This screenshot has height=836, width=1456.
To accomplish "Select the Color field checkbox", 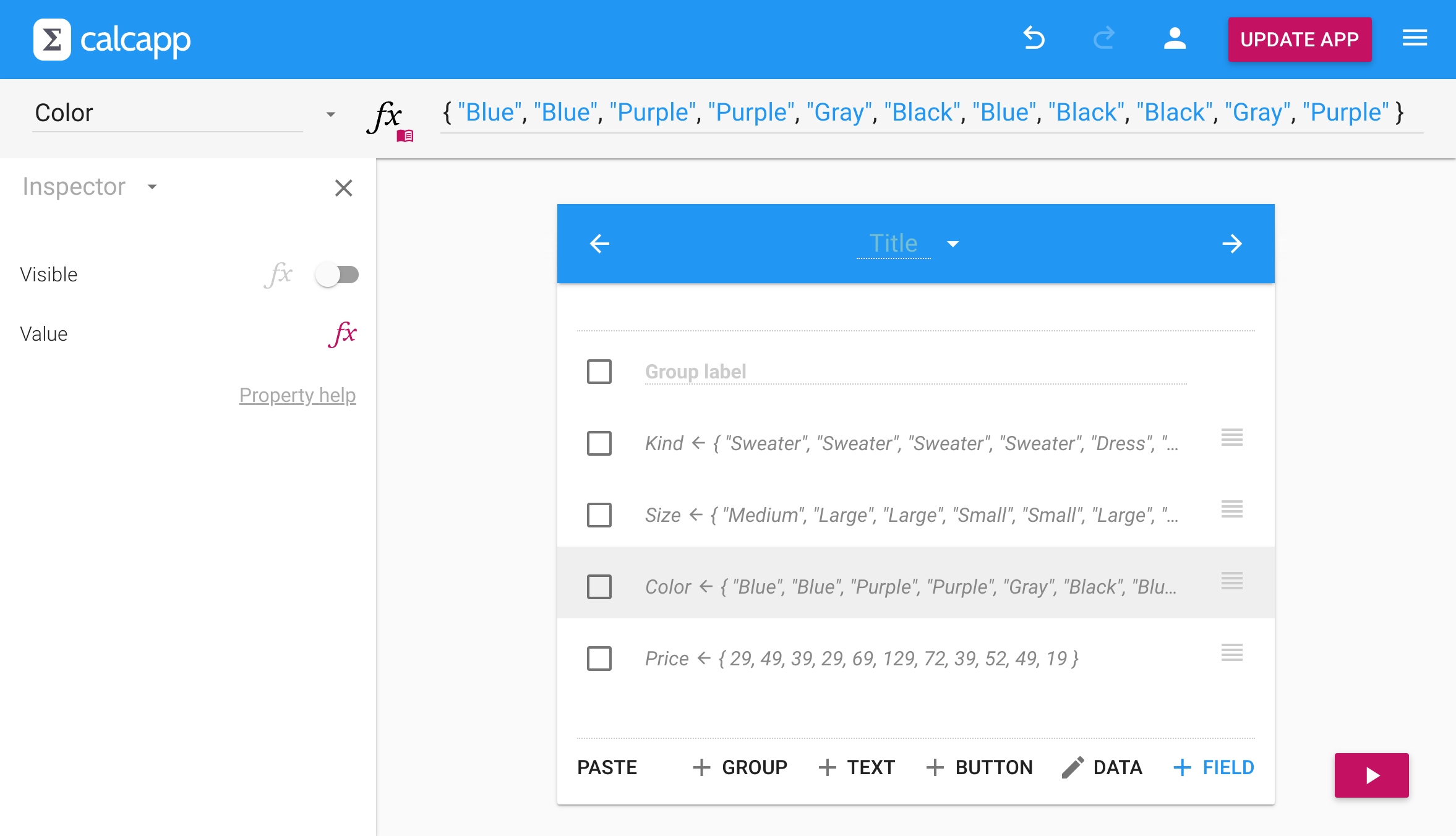I will (x=599, y=587).
